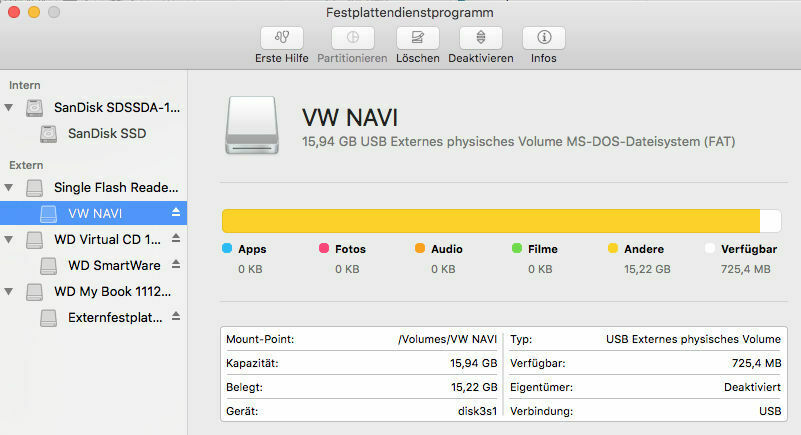Click WD My Book drive icon
The width and height of the screenshot is (801, 435).
(x=34, y=292)
